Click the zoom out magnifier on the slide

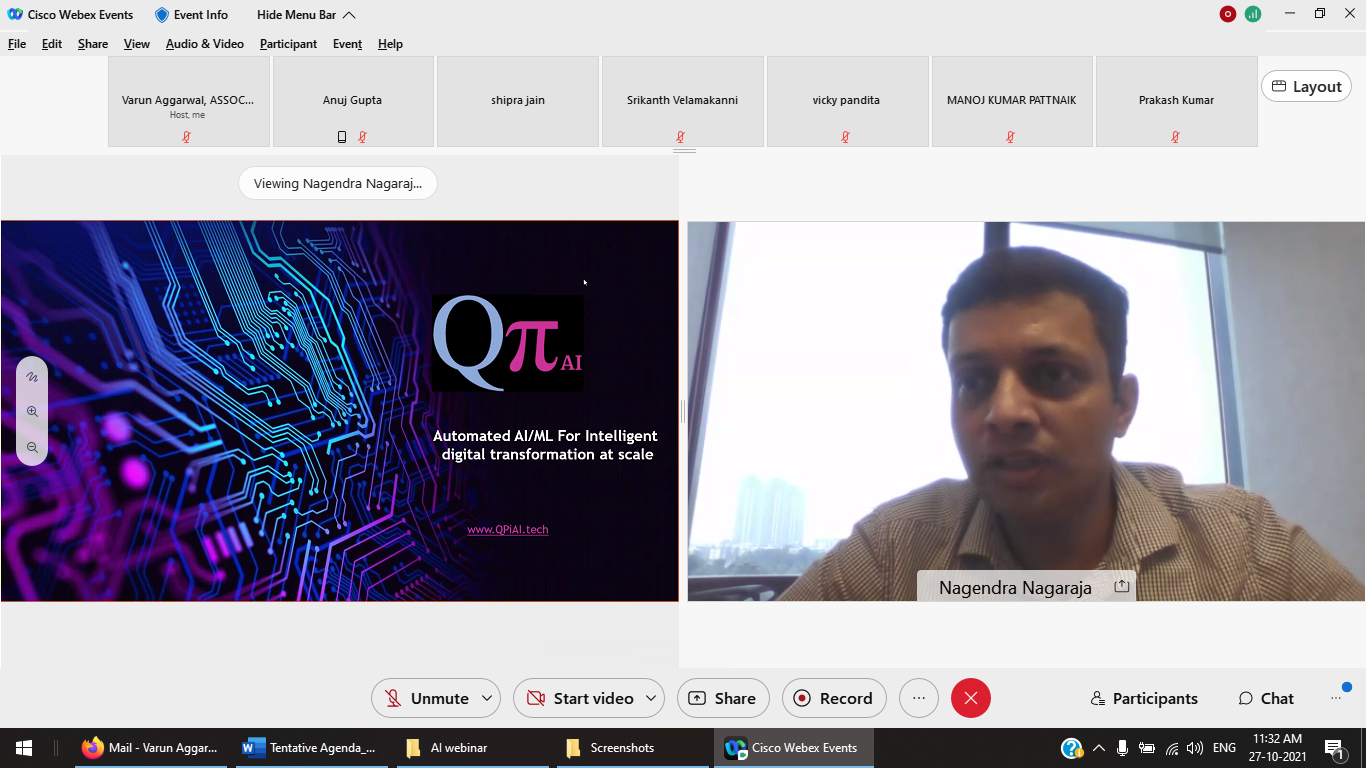coord(32,448)
